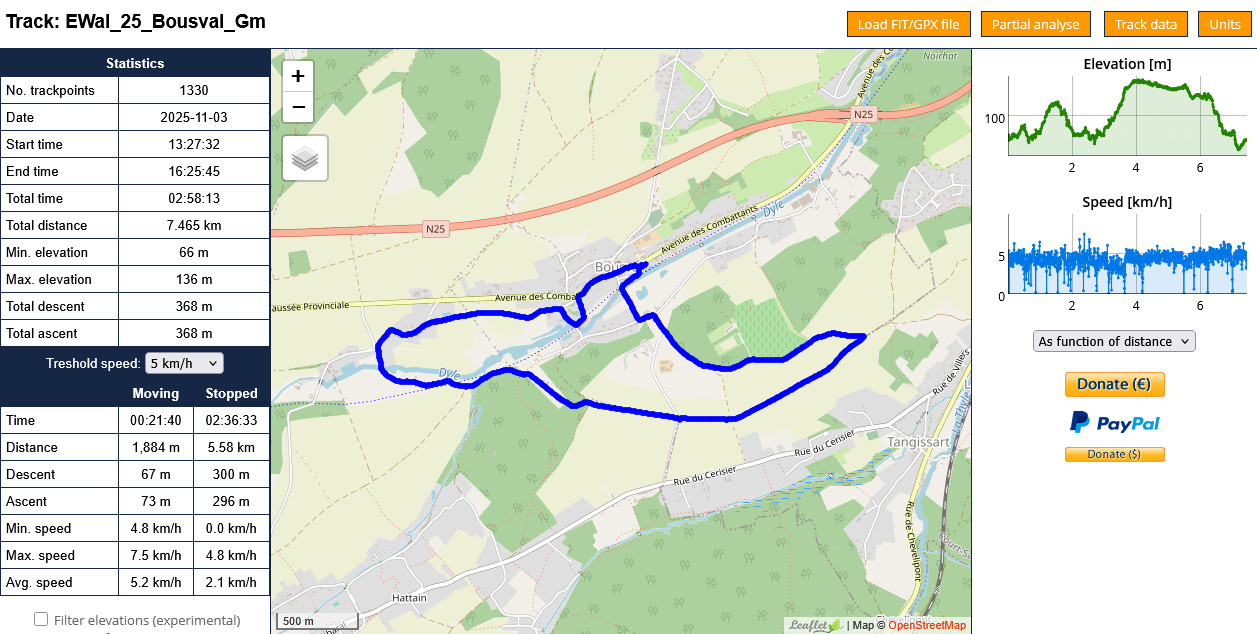Open the map layers control
Image resolution: width=1257 pixels, height=634 pixels.
pyautogui.click(x=305, y=158)
